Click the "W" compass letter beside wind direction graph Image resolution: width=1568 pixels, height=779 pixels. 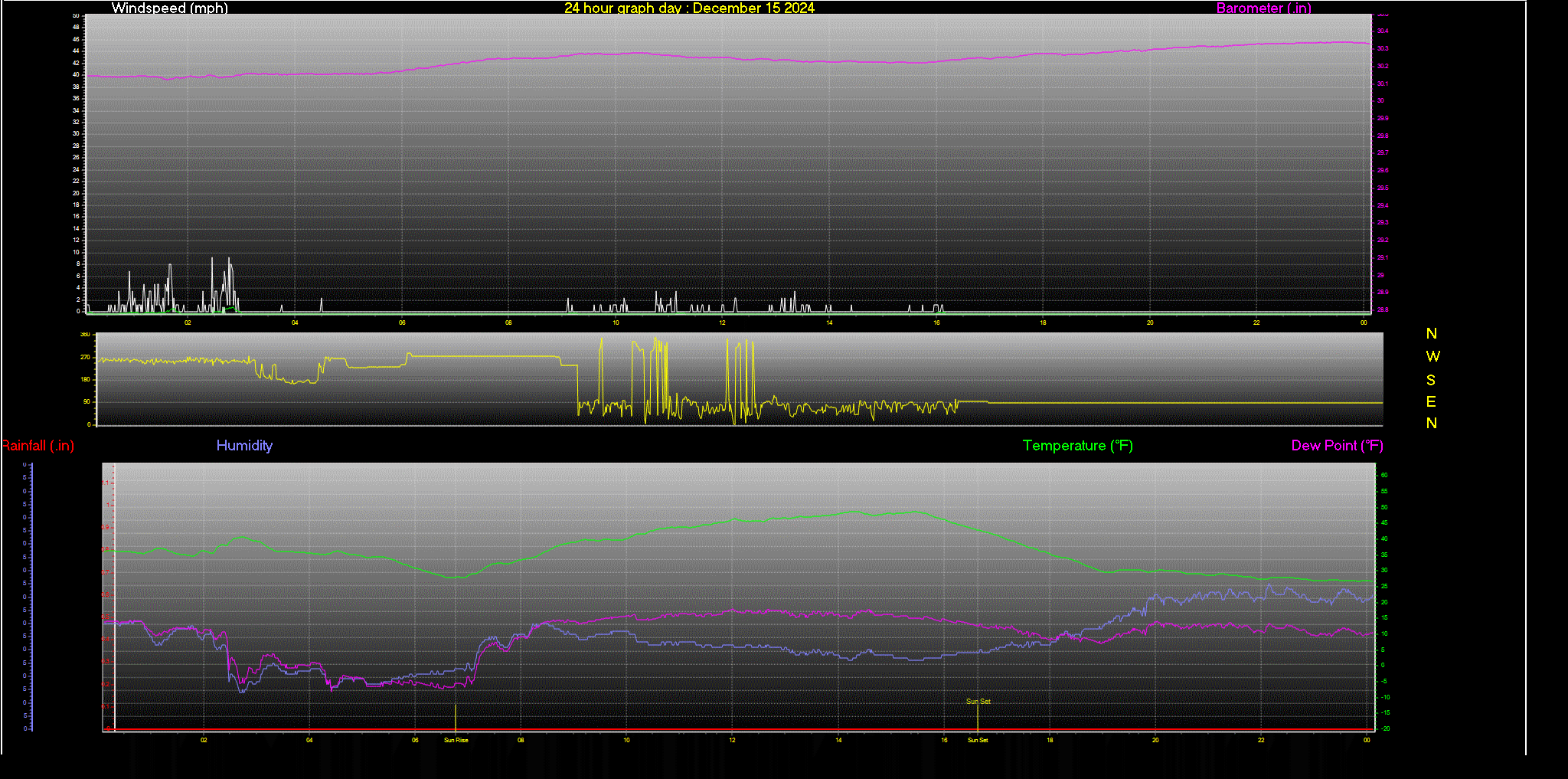pos(1432,356)
